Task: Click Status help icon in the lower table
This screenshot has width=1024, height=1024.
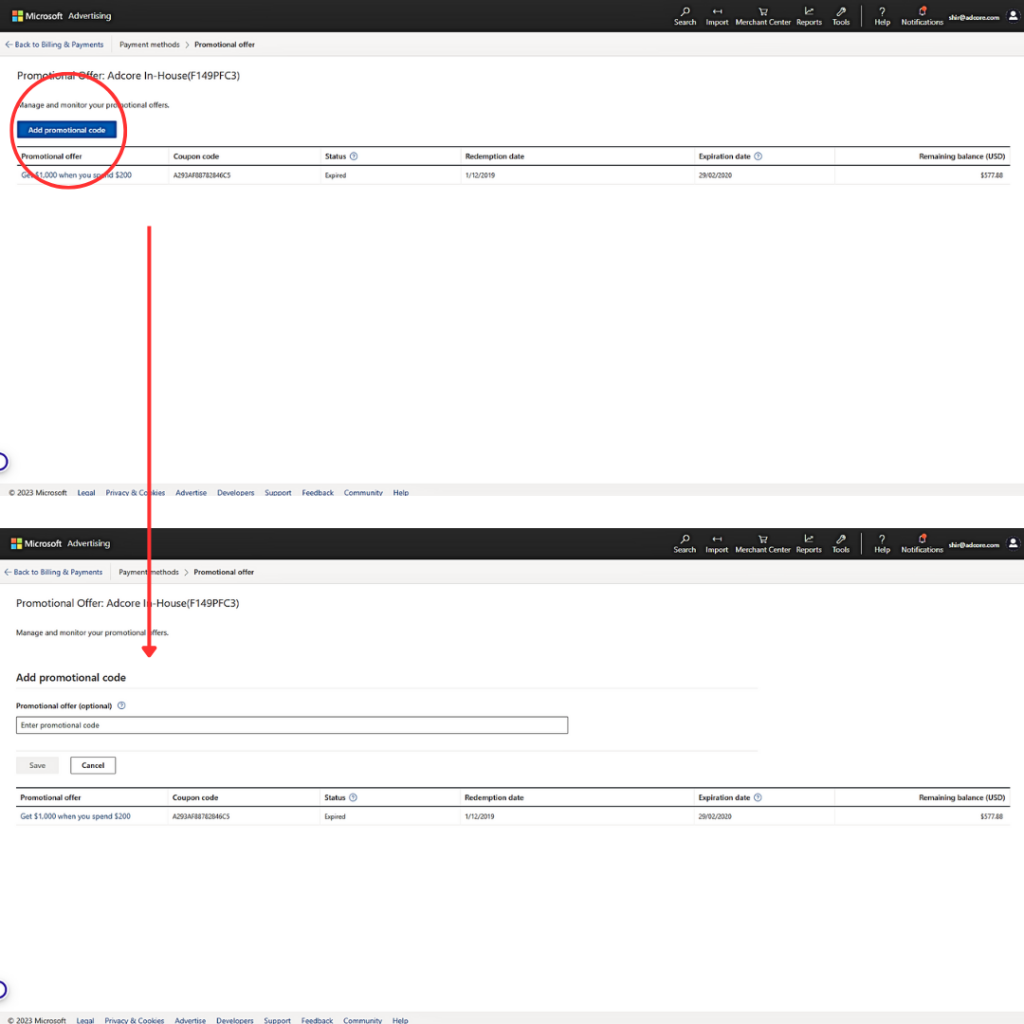Action: pos(353,798)
